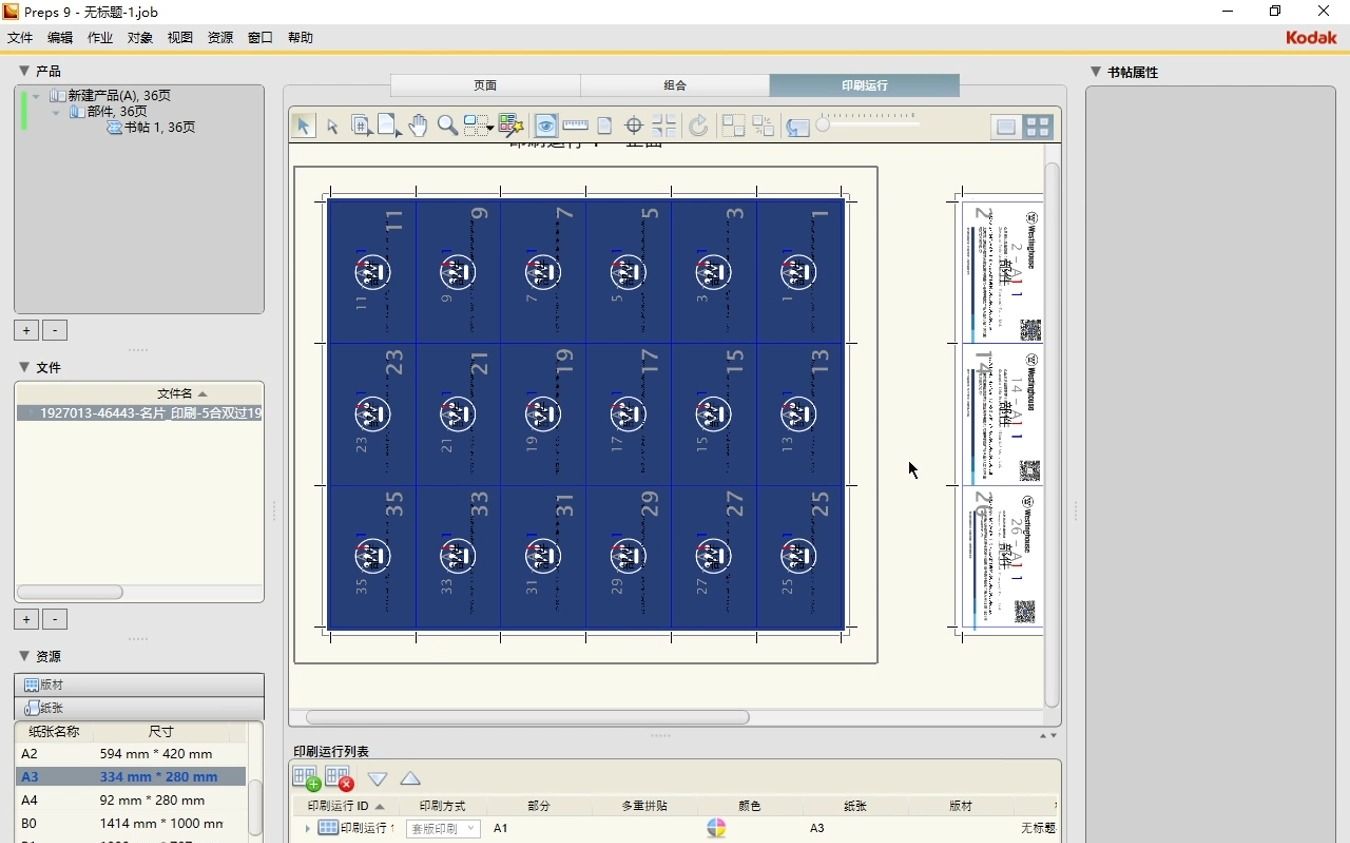This screenshot has height=843, width=1350.
Task: Activate the hand pan tool
Action: coord(418,125)
